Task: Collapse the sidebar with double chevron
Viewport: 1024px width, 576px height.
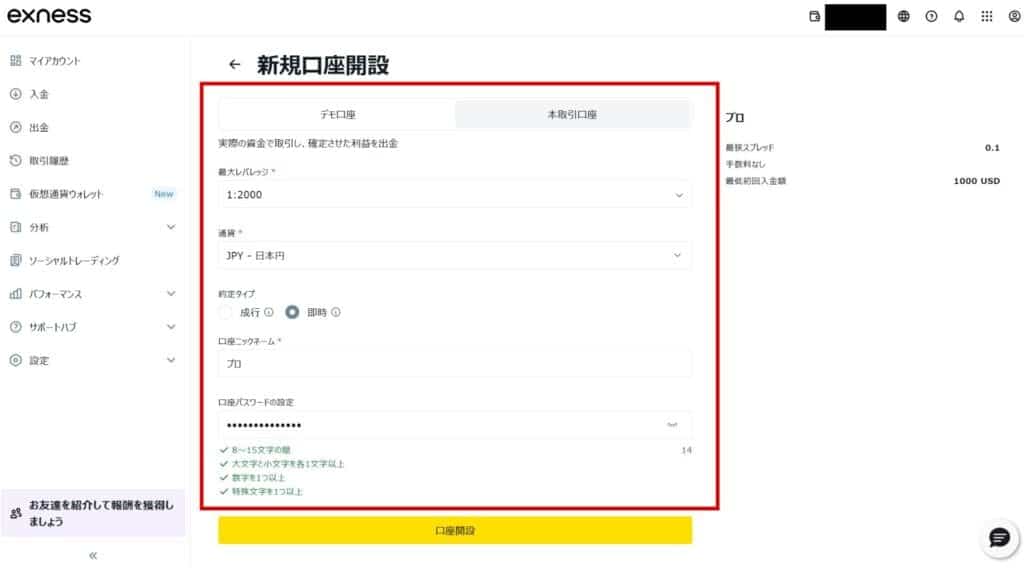Action: (x=93, y=556)
